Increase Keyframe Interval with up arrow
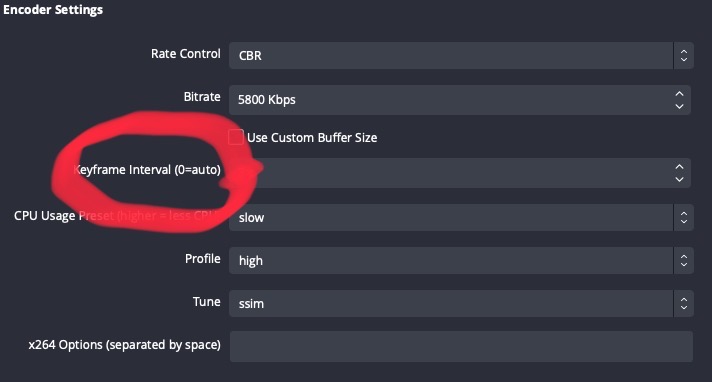This screenshot has width=712, height=382. click(x=679, y=167)
